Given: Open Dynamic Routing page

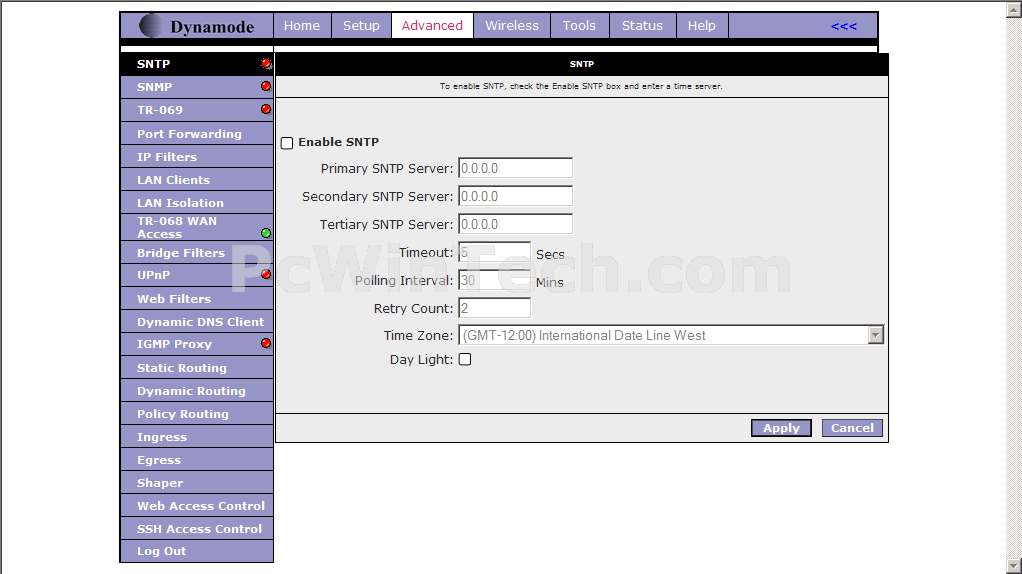Looking at the screenshot, I should pyautogui.click(x=197, y=391).
